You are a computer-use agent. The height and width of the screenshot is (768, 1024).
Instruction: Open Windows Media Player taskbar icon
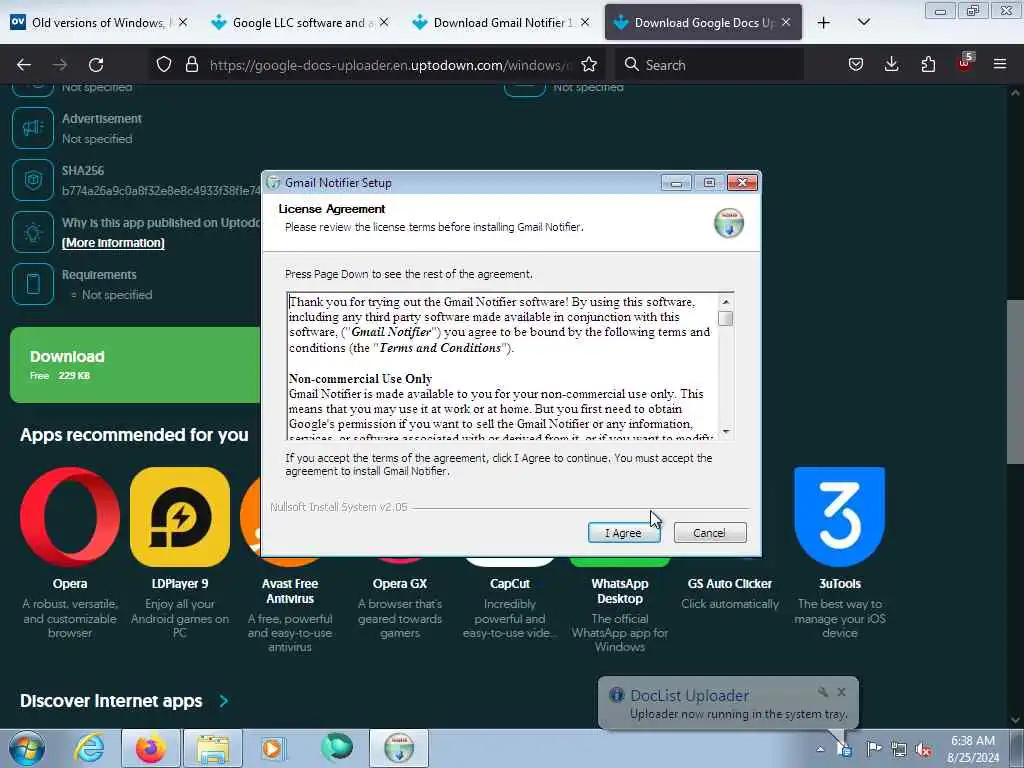click(273, 748)
